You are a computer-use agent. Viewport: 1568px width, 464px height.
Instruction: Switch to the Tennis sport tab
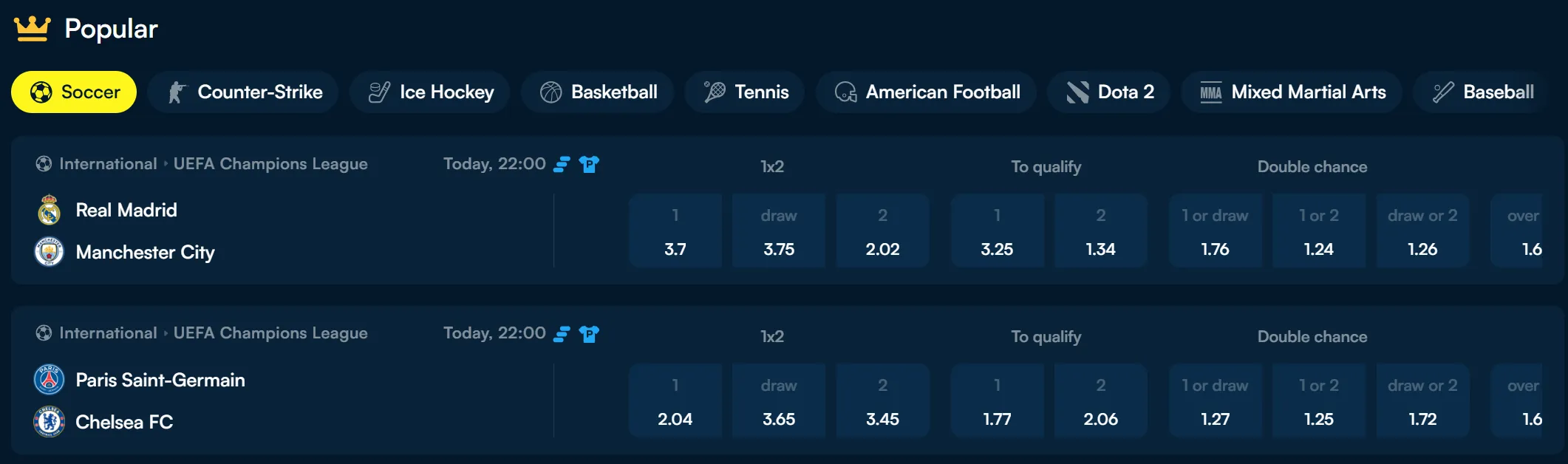(743, 92)
